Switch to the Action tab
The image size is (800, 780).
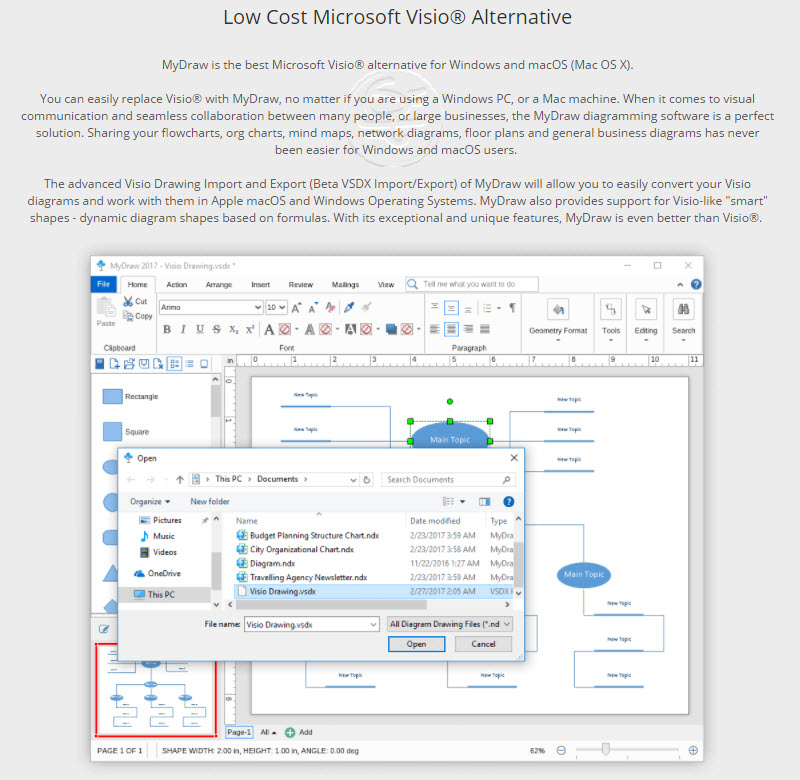coord(177,285)
